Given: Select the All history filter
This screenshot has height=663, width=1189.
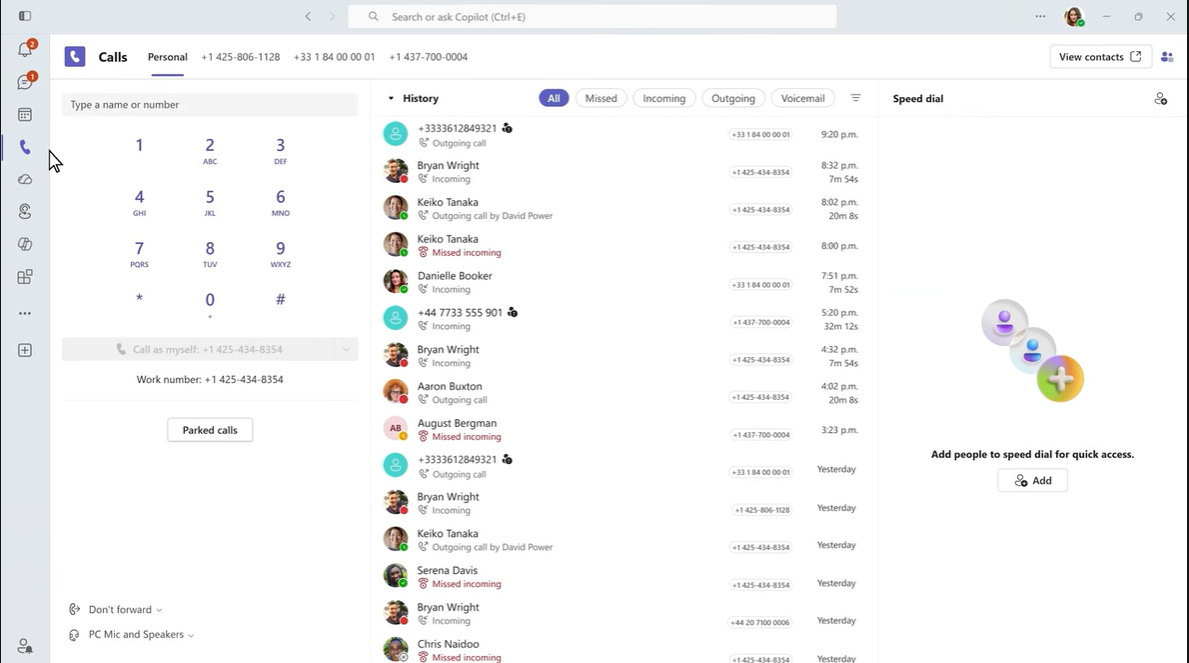Looking at the screenshot, I should click(x=554, y=98).
